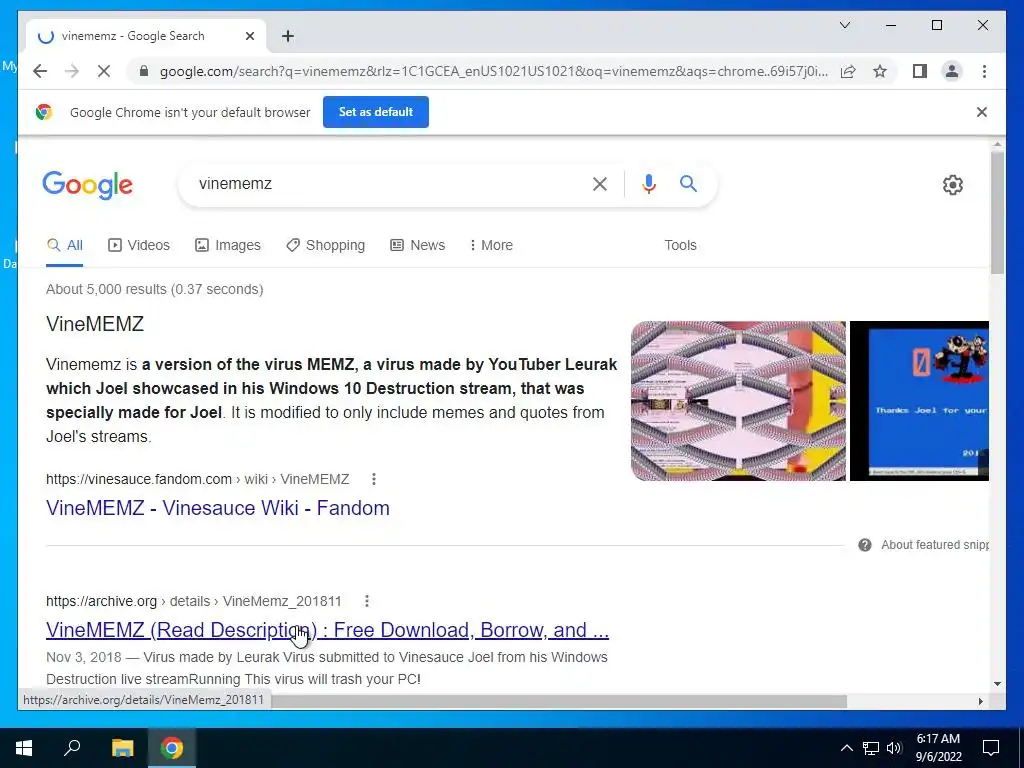Share this page using the share icon

pyautogui.click(x=848, y=71)
